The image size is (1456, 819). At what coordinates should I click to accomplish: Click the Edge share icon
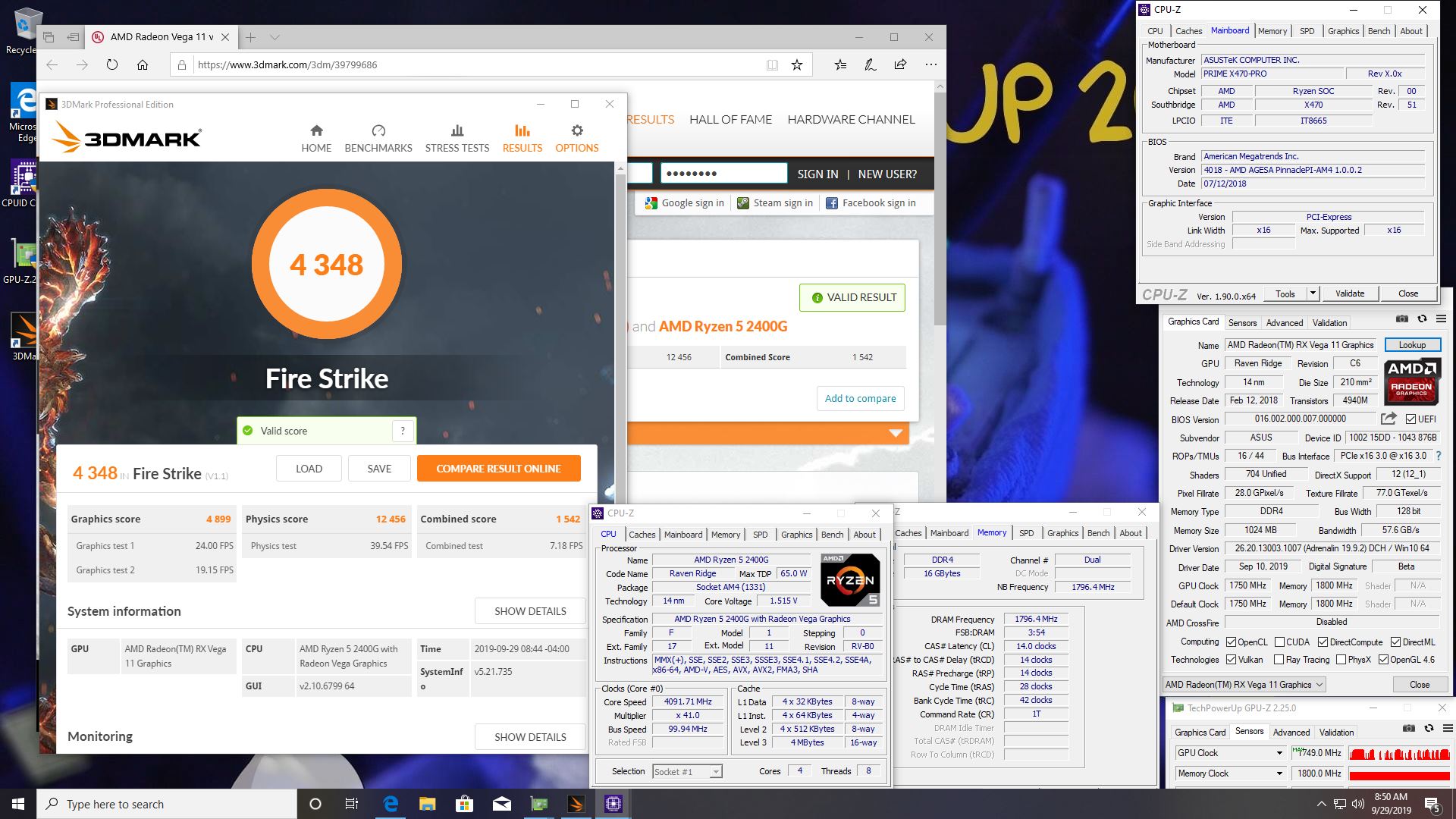900,64
